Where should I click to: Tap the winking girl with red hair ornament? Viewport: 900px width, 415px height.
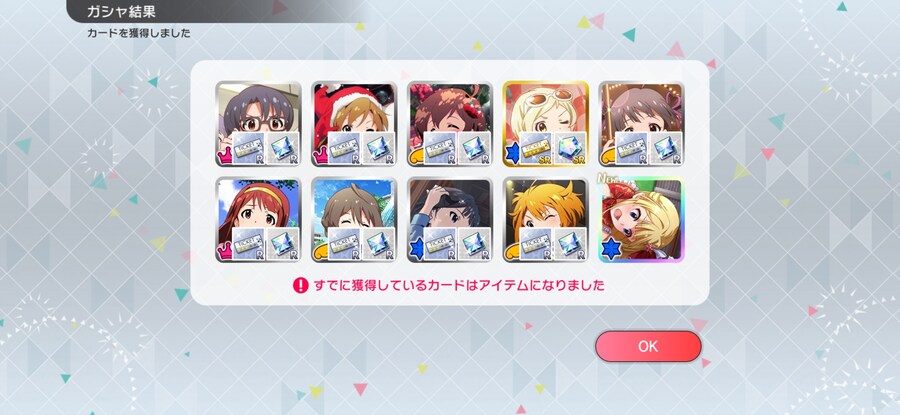point(450,124)
